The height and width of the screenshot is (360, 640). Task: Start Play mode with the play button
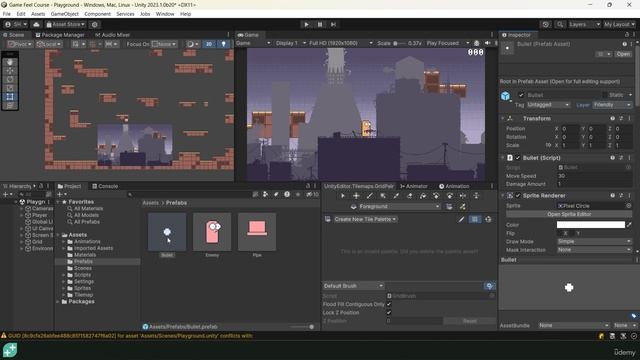(307, 24)
